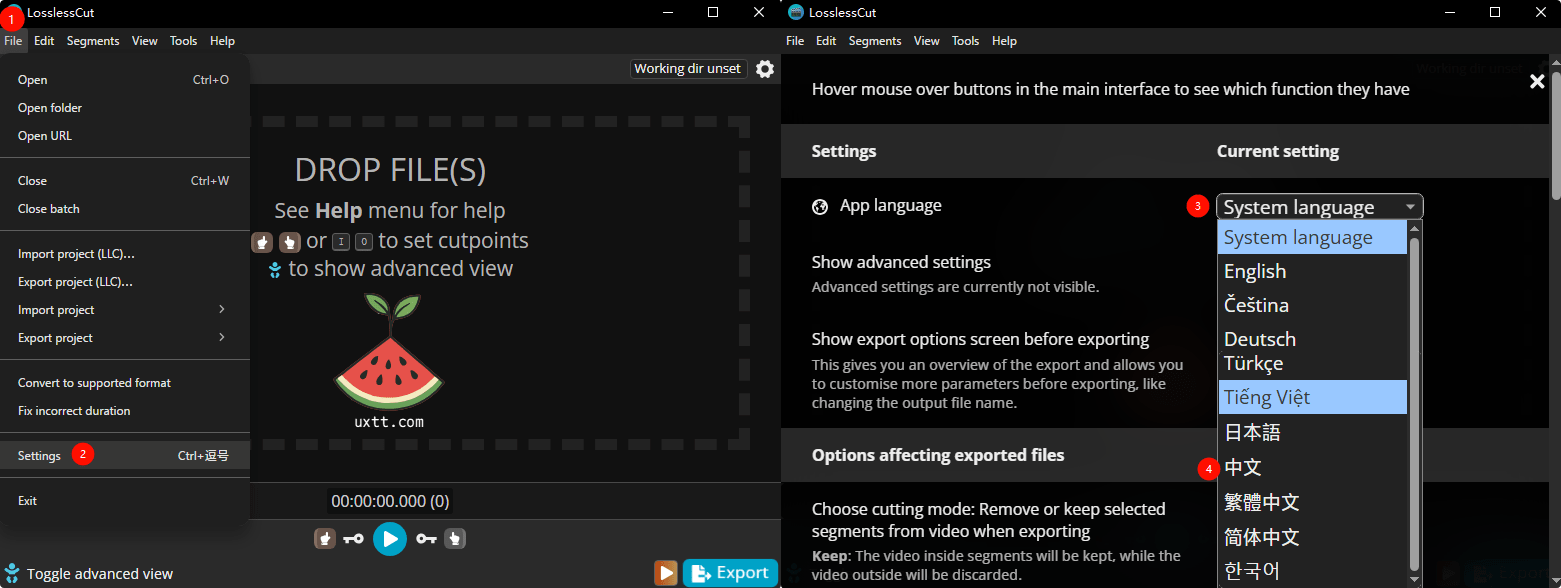Open the App language dropdown

point(1319,207)
